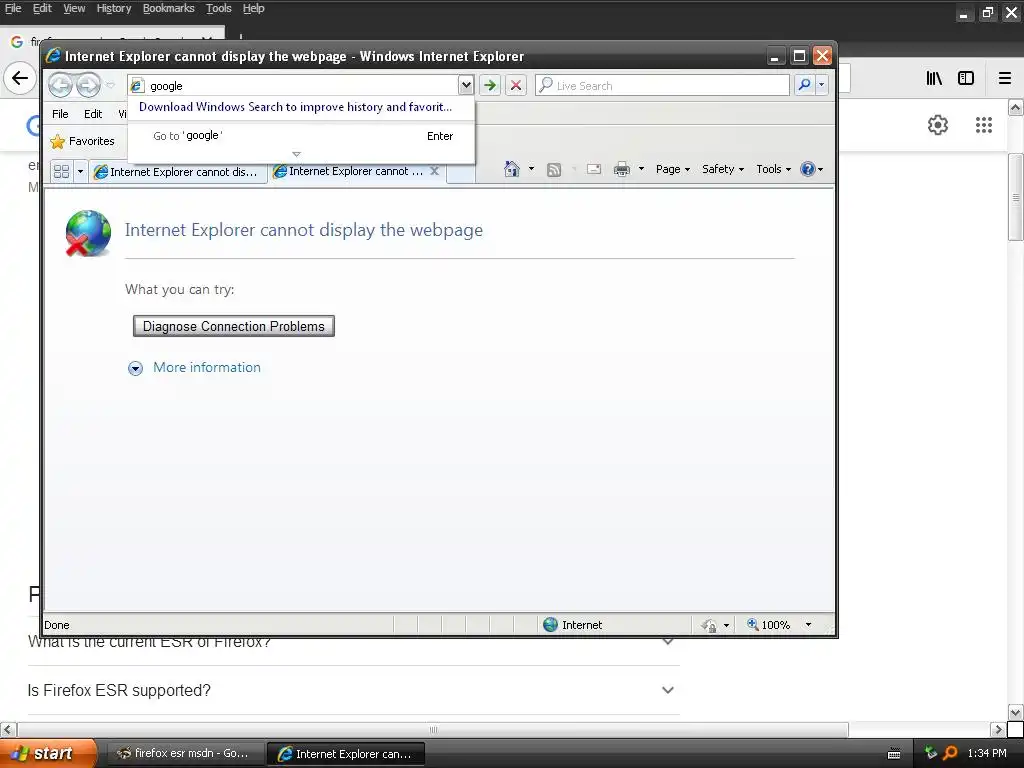This screenshot has height=768, width=1024.
Task: Open the Page menu
Action: pos(673,169)
